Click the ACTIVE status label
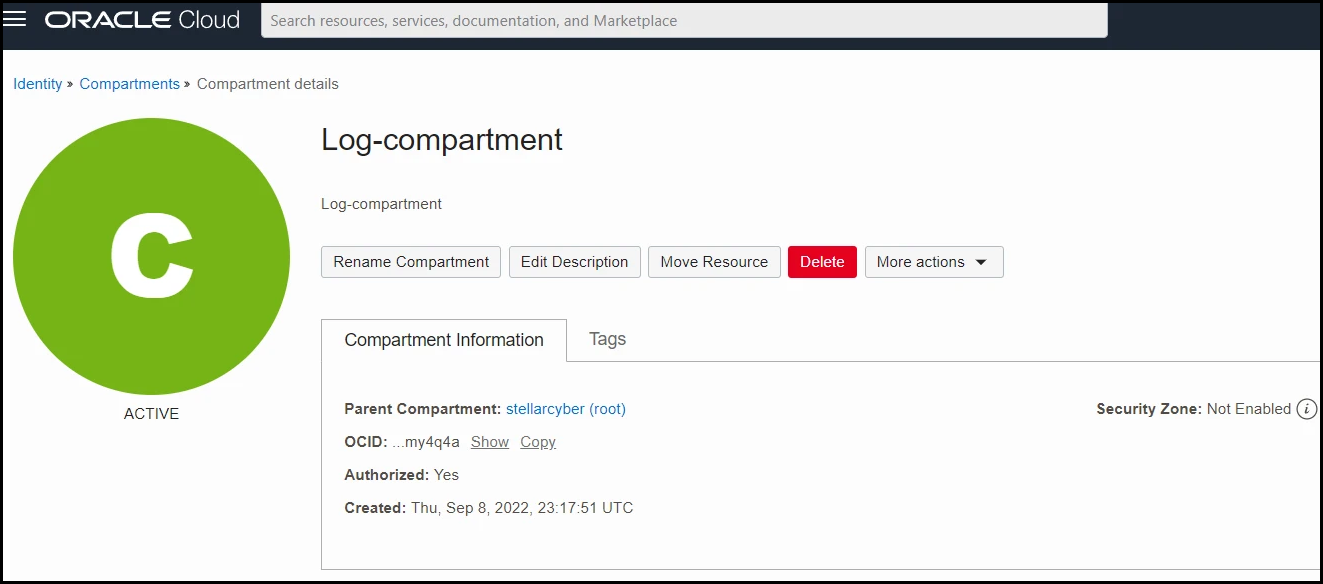This screenshot has height=584, width=1323. [151, 414]
